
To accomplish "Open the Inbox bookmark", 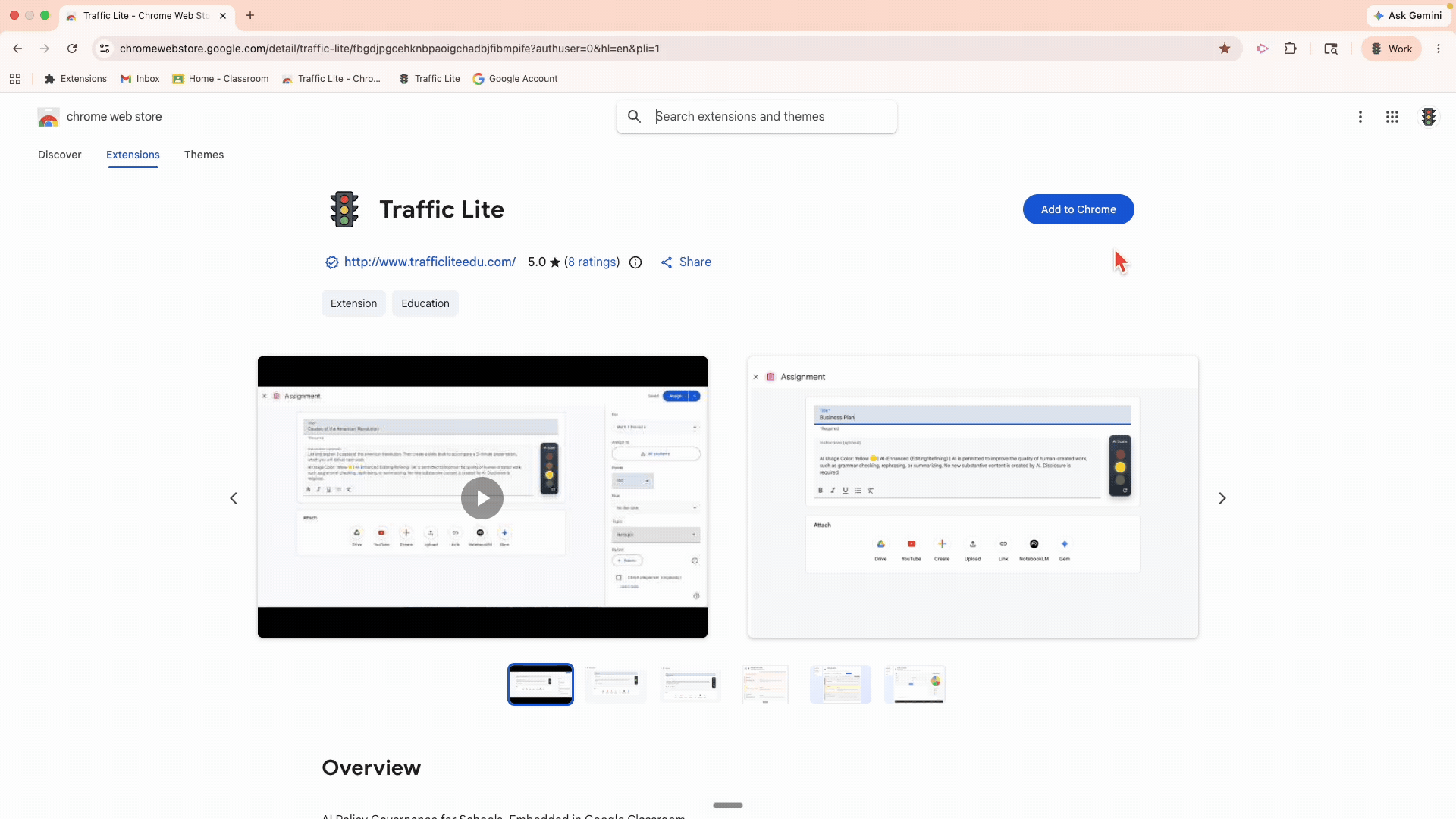I will point(140,79).
